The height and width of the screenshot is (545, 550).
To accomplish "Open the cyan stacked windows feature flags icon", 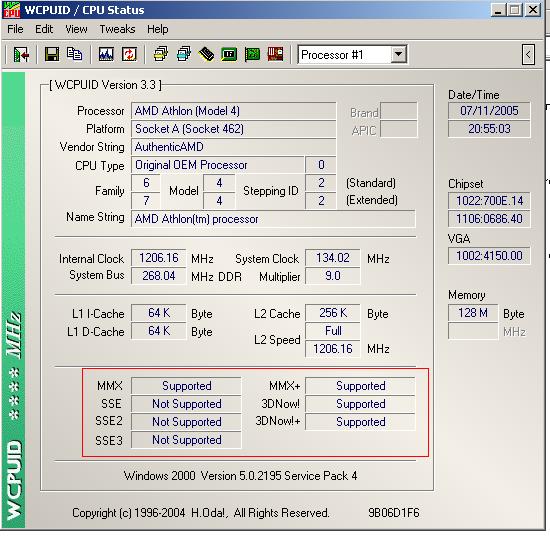I will pos(184,54).
